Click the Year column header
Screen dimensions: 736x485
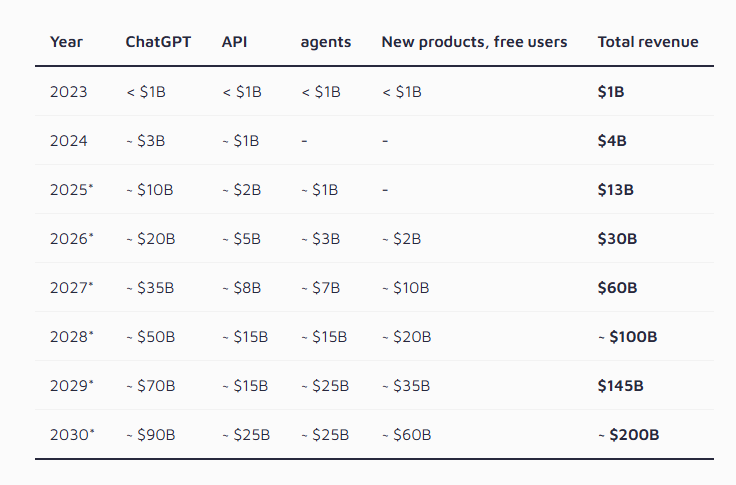pyautogui.click(x=67, y=42)
